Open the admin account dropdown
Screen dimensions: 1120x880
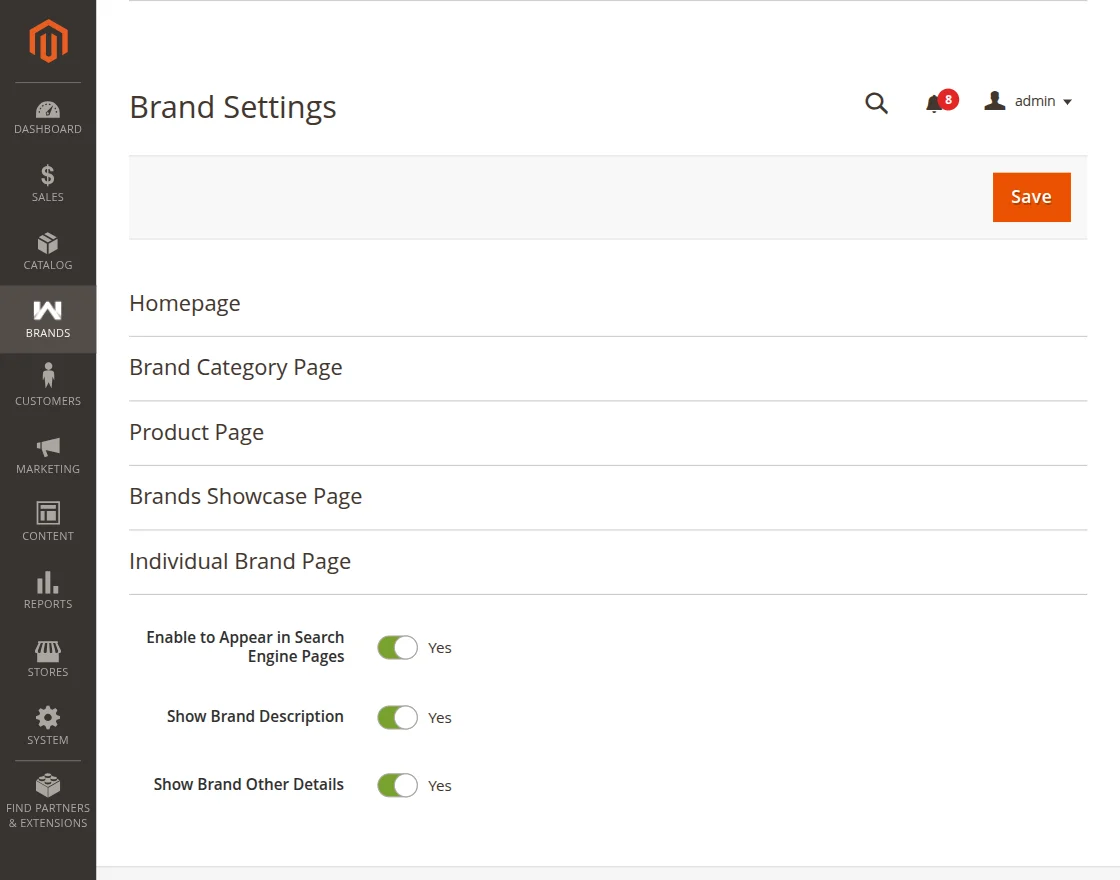pyautogui.click(x=1028, y=101)
